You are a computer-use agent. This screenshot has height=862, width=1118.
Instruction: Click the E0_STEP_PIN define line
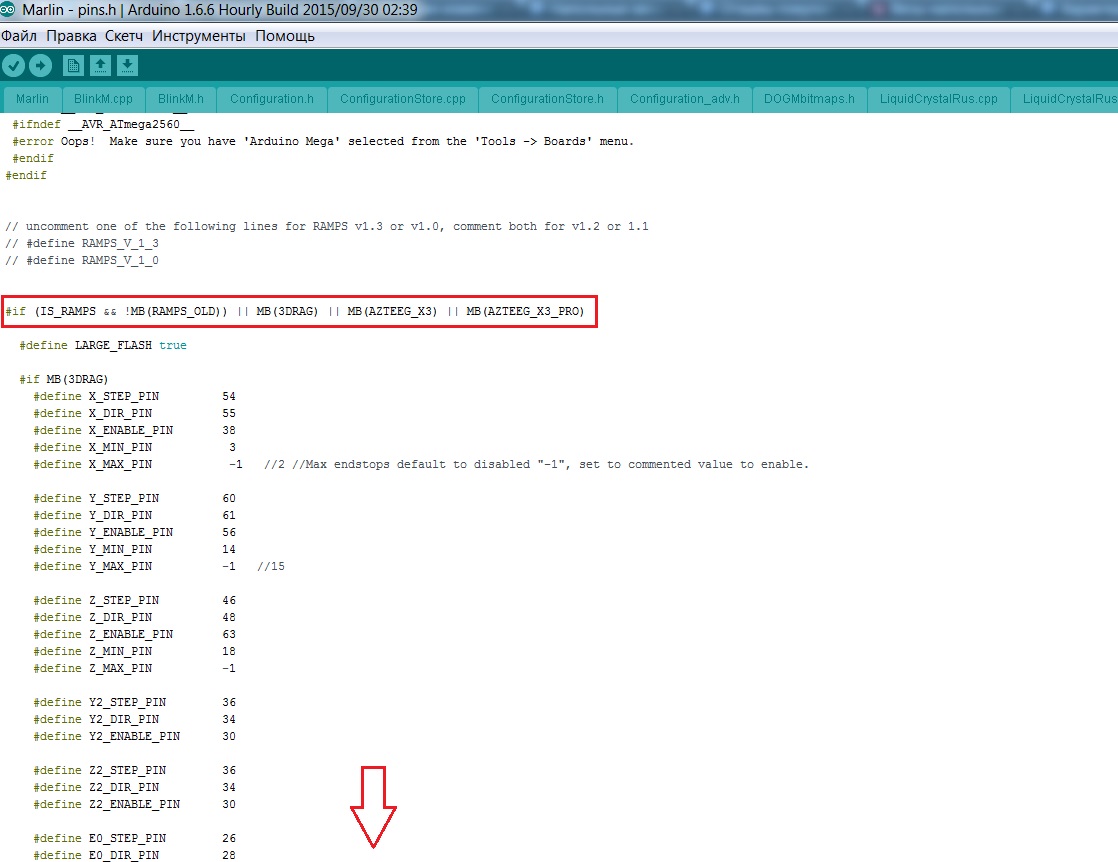point(134,838)
